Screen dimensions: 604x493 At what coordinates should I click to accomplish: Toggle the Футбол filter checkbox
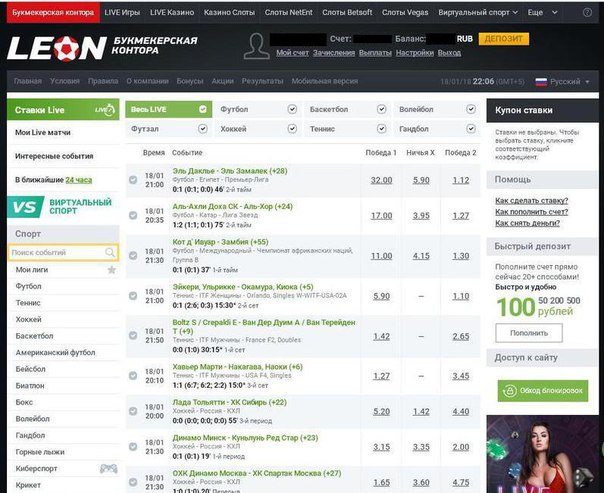[292, 109]
